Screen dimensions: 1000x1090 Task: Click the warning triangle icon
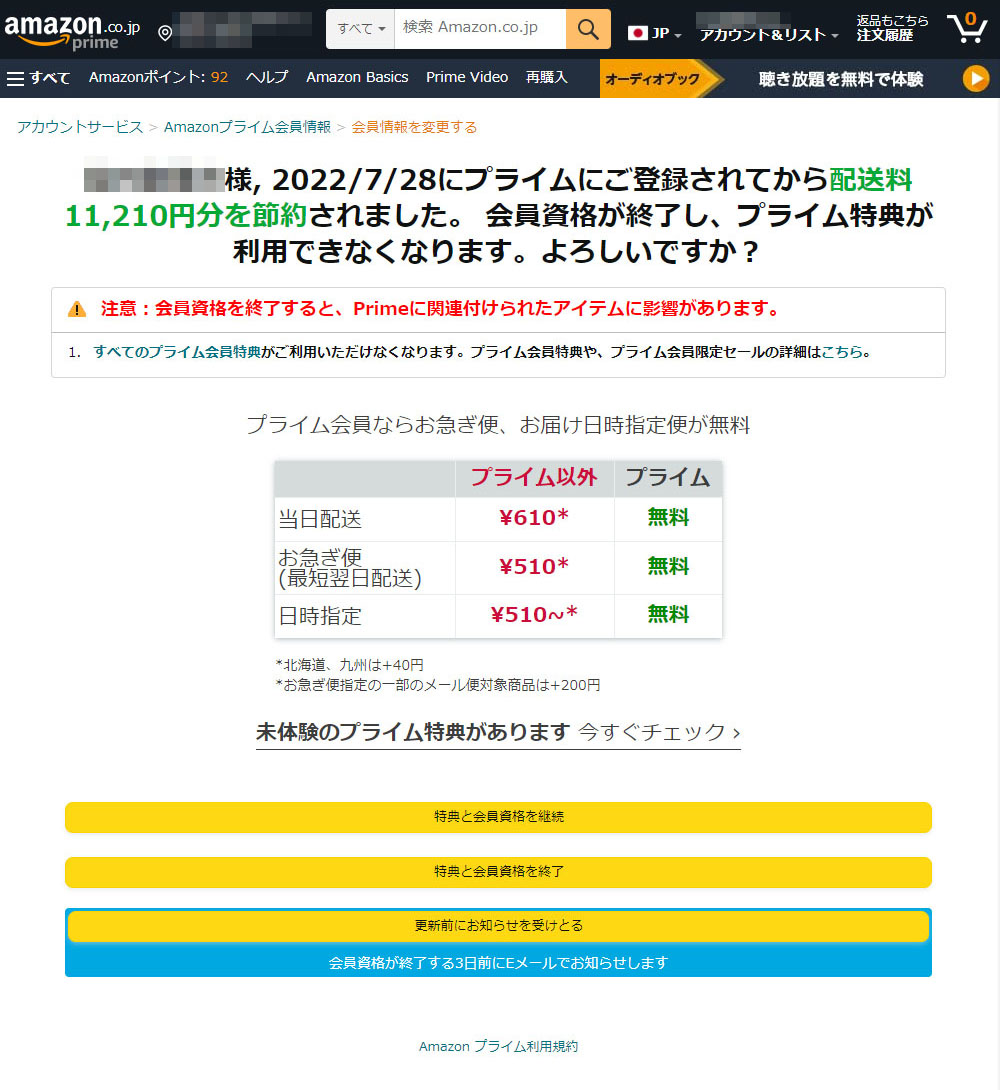pyautogui.click(x=77, y=309)
